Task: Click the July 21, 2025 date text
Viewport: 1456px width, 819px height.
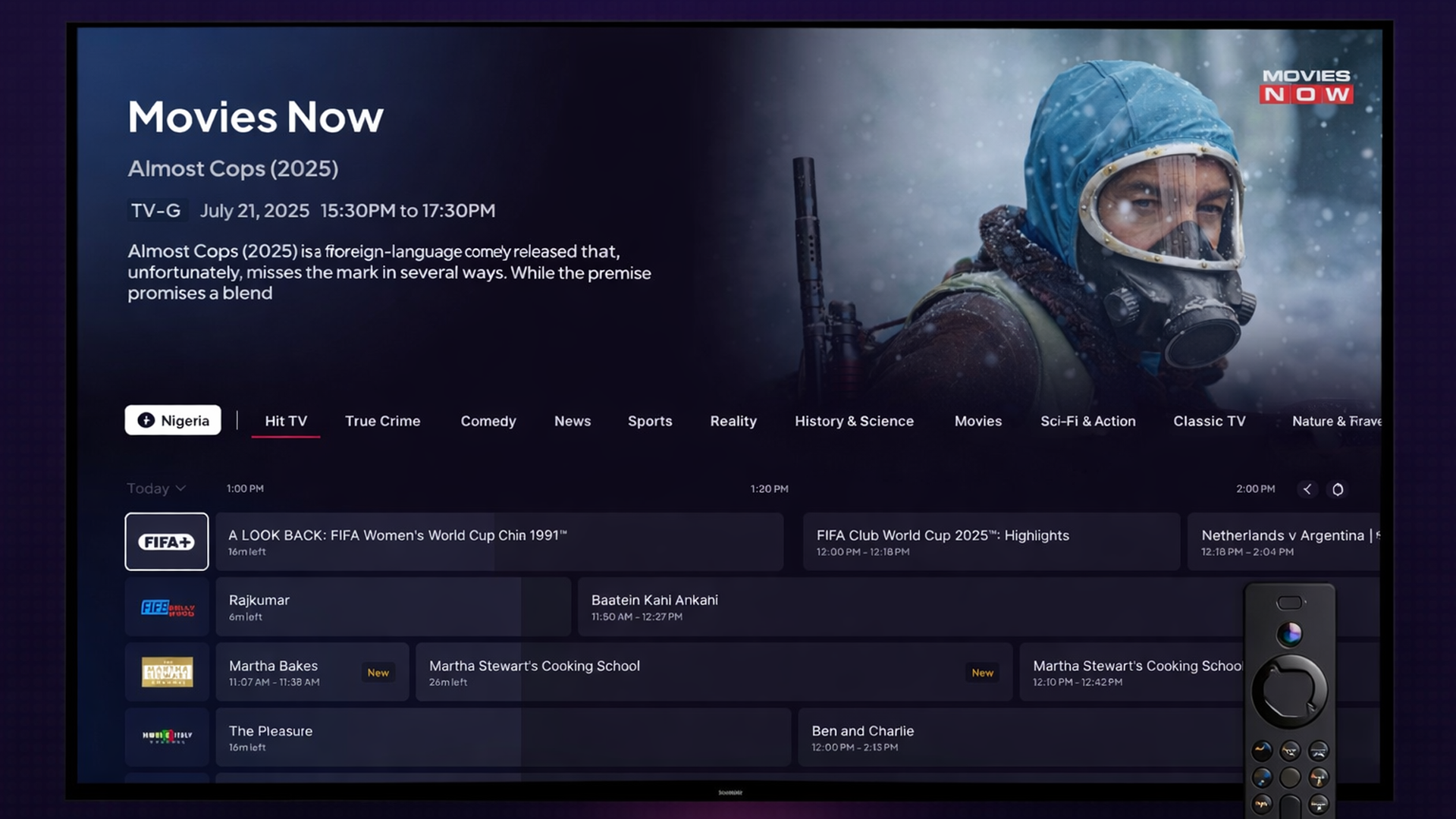Action: pyautogui.click(x=254, y=211)
